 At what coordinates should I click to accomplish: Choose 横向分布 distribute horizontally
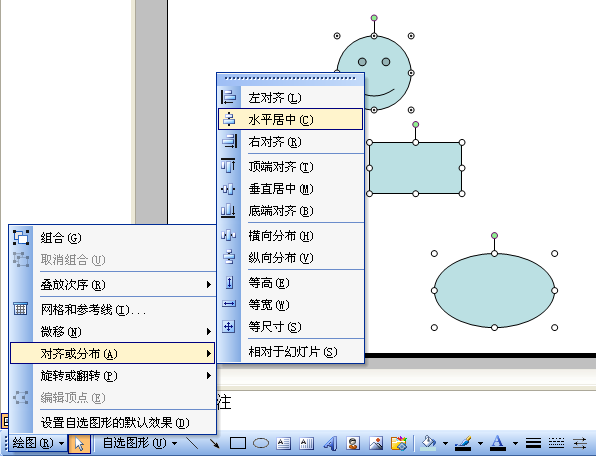[291, 236]
